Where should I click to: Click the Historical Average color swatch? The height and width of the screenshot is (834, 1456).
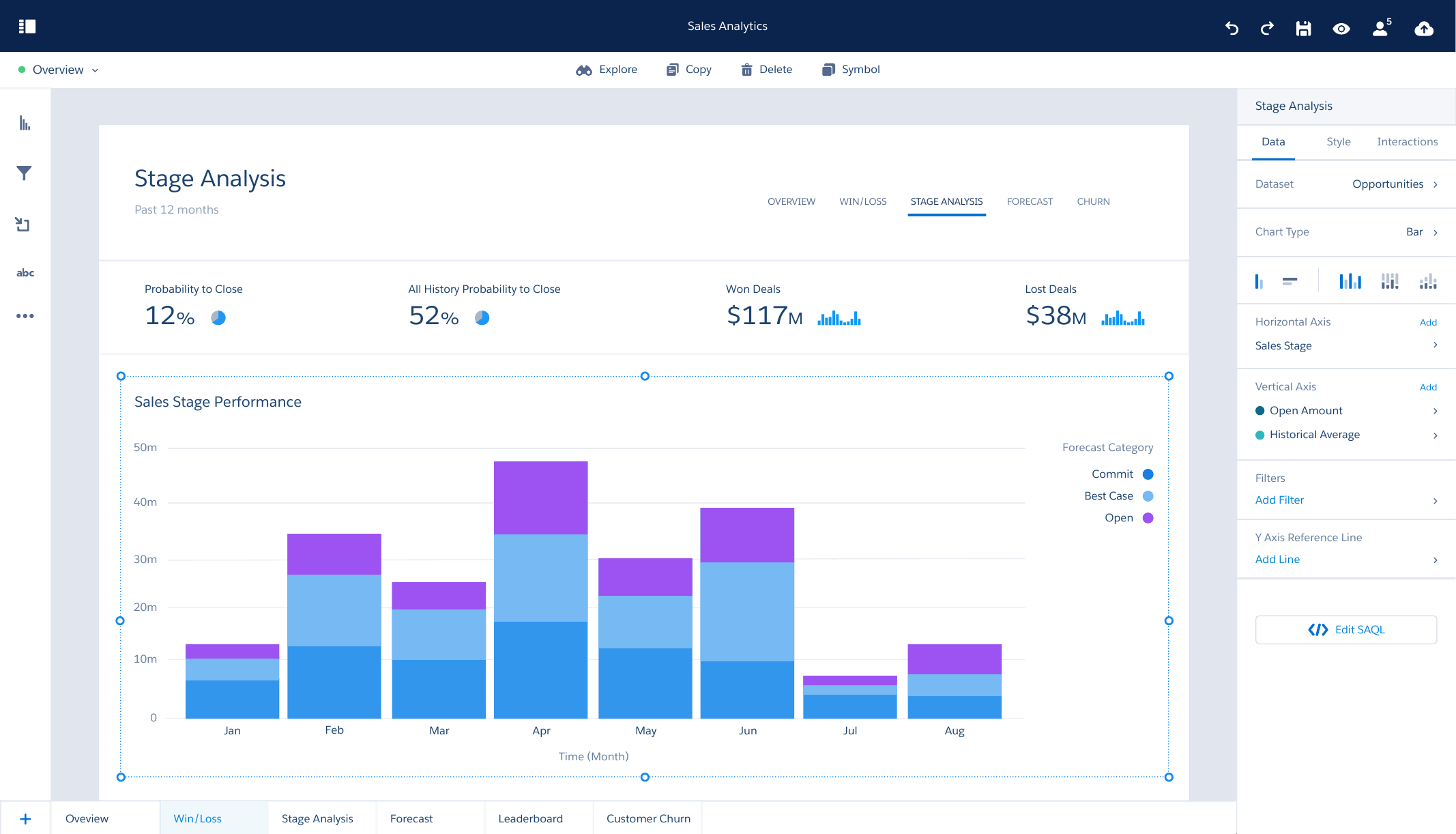[x=1260, y=435]
